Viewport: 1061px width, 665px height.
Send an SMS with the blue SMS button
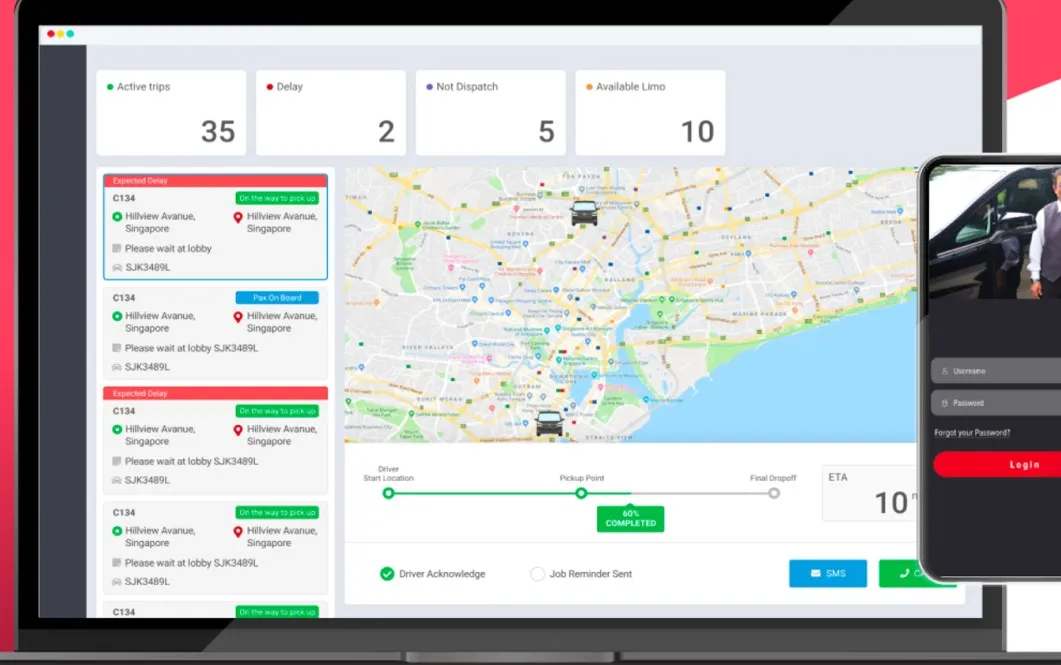pyautogui.click(x=828, y=573)
